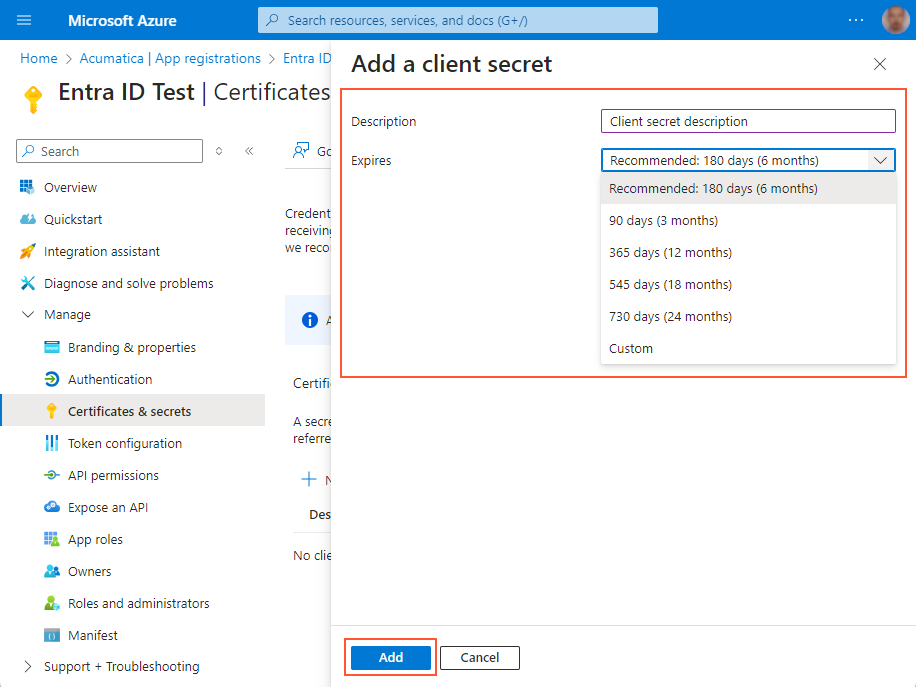Screen dimensions: 916x687
Task: Click the Cancel button
Action: (x=479, y=657)
